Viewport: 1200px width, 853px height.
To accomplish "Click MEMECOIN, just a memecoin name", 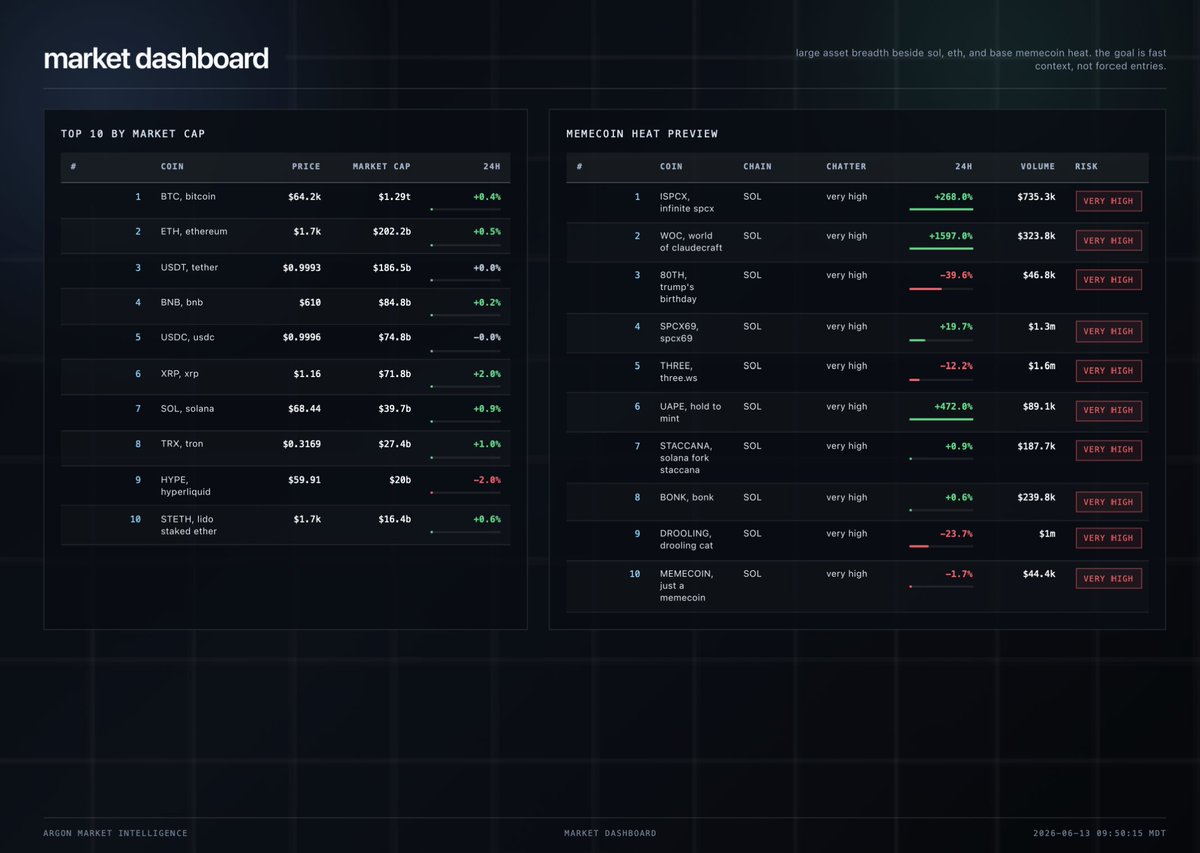I will tap(686, 586).
